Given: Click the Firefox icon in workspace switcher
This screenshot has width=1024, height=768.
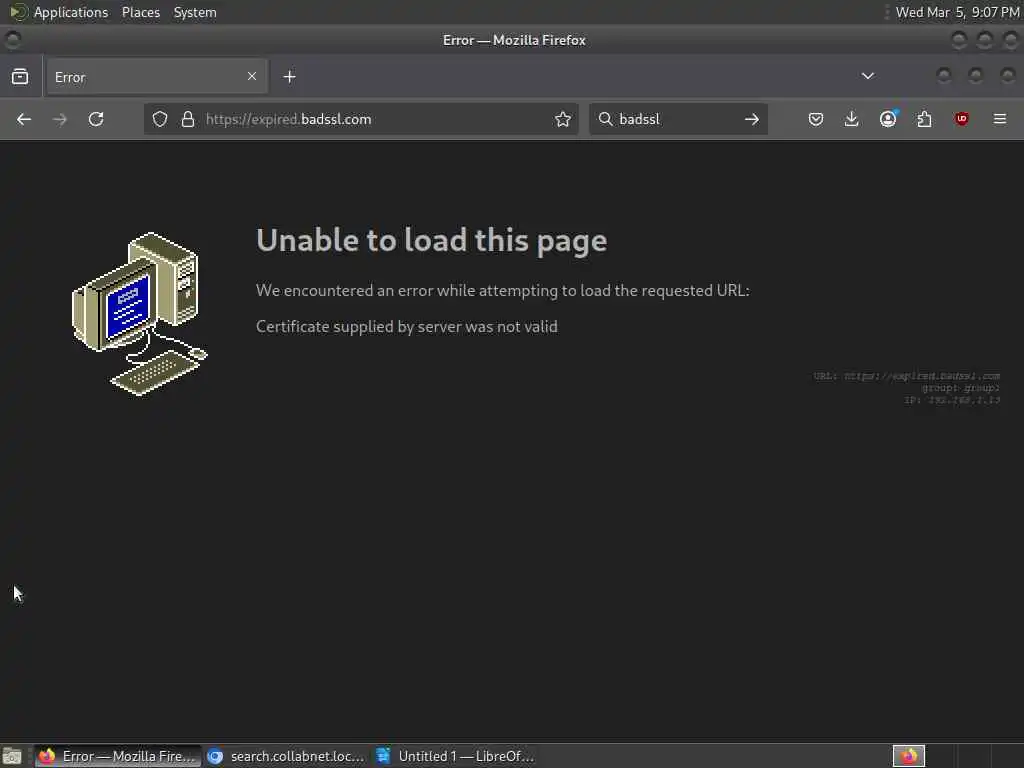Looking at the screenshot, I should (908, 756).
